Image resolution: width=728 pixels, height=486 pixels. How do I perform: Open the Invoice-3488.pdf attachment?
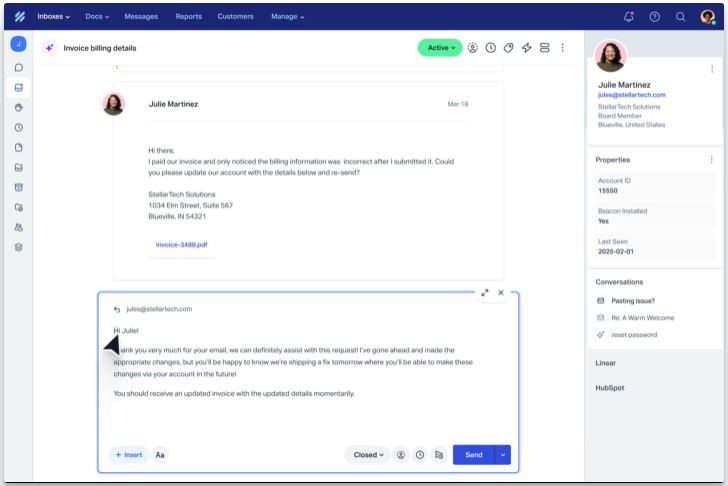[x=181, y=244]
